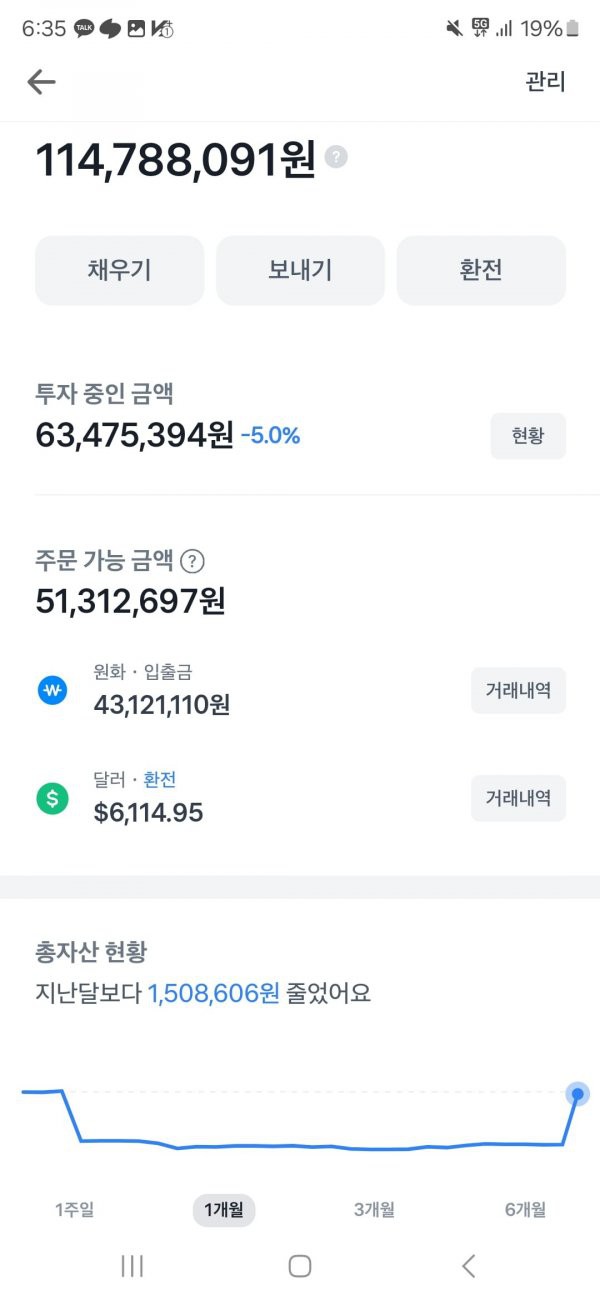Tap the 보내기 button
The height and width of the screenshot is (1300, 600).
[300, 270]
